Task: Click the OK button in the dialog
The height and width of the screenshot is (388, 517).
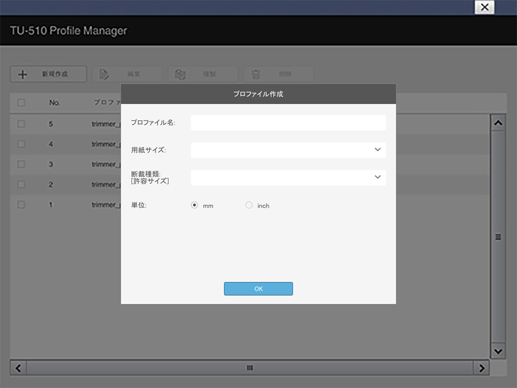Action: click(x=258, y=289)
